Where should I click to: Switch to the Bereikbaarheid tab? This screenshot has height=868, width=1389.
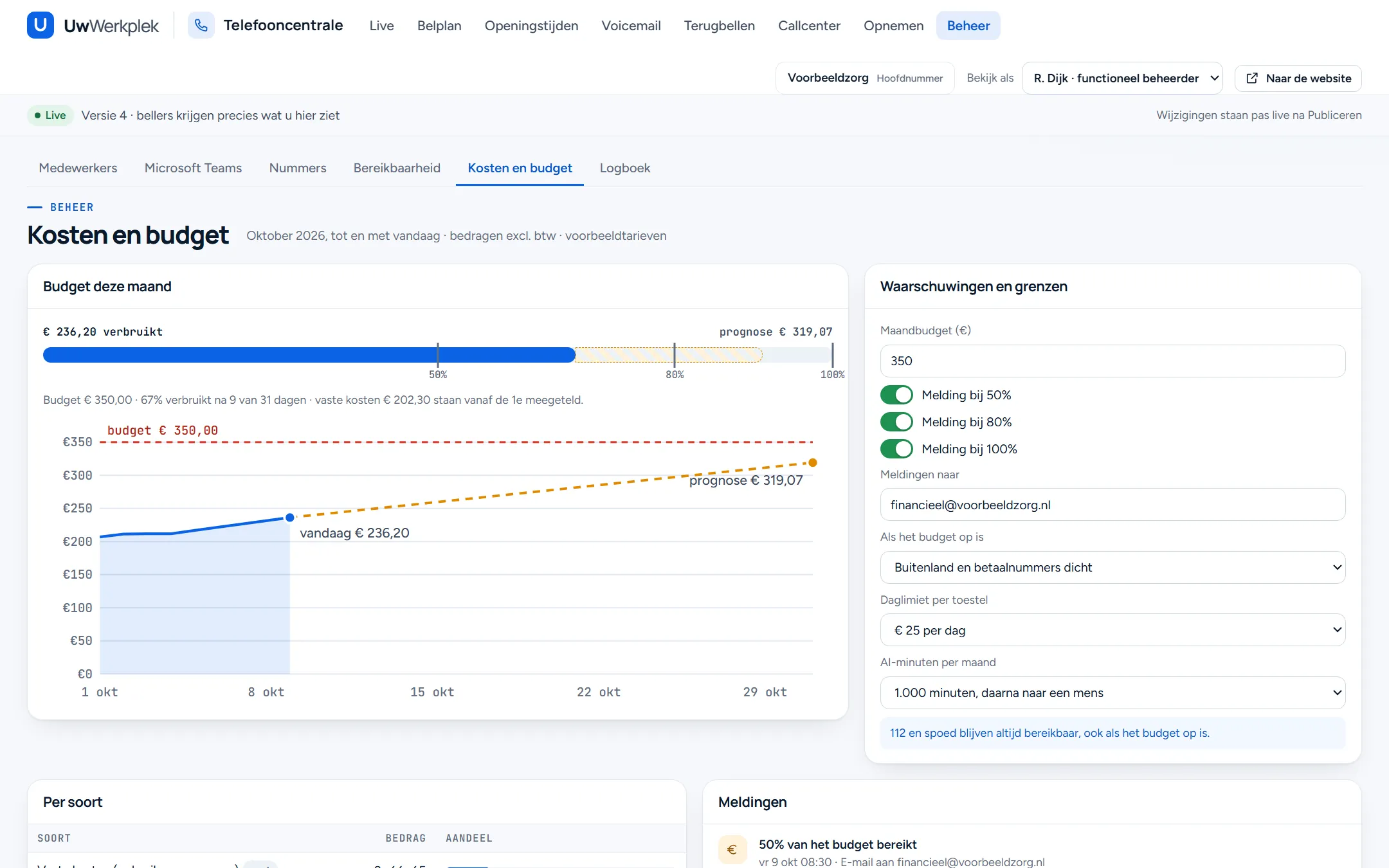tap(397, 168)
